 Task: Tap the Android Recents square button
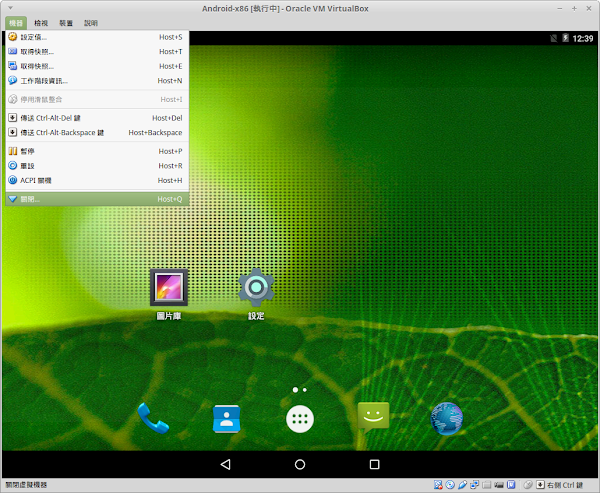pyautogui.click(x=375, y=464)
